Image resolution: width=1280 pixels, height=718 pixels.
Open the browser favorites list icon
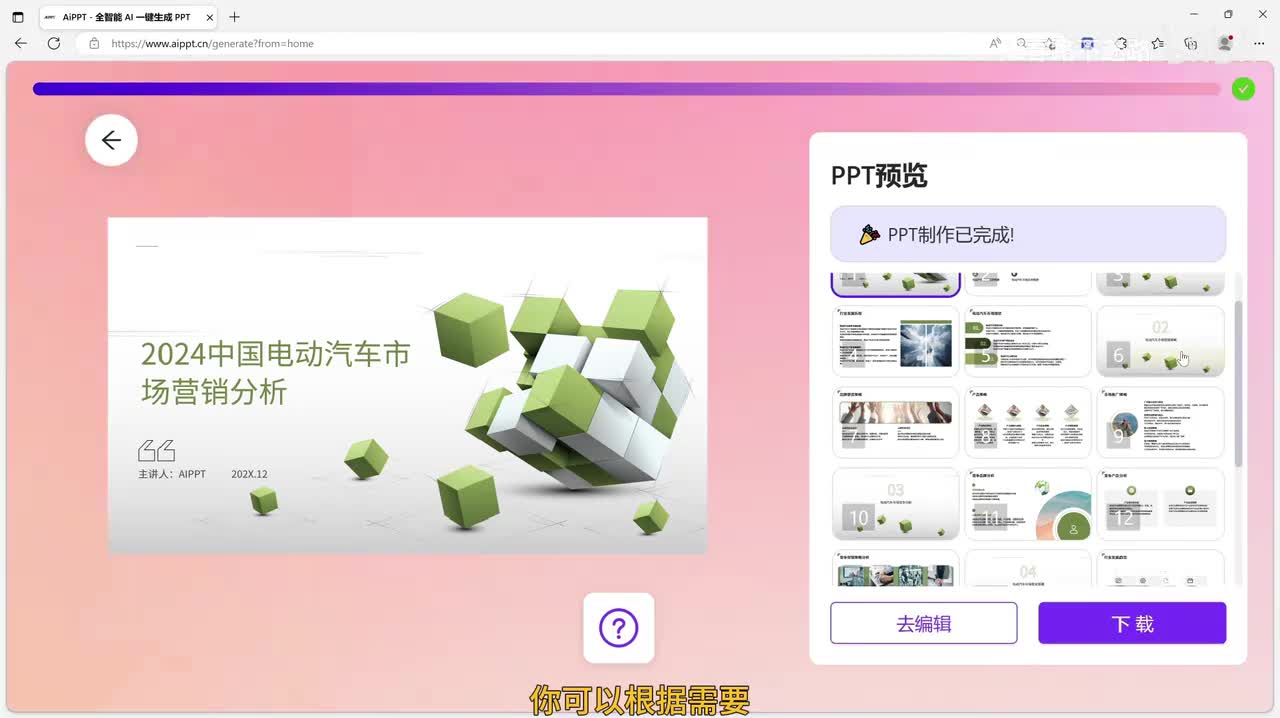pos(1157,43)
